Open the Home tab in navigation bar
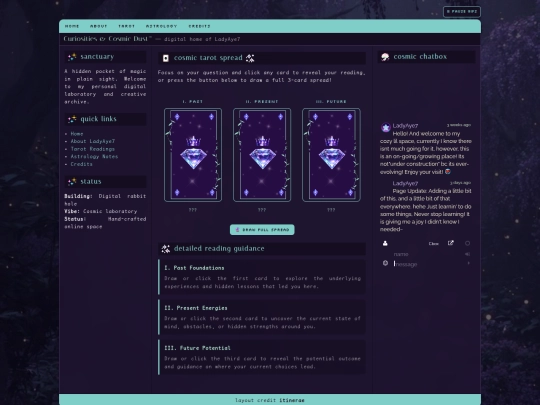Image resolution: width=540 pixels, height=405 pixels. [72, 26]
